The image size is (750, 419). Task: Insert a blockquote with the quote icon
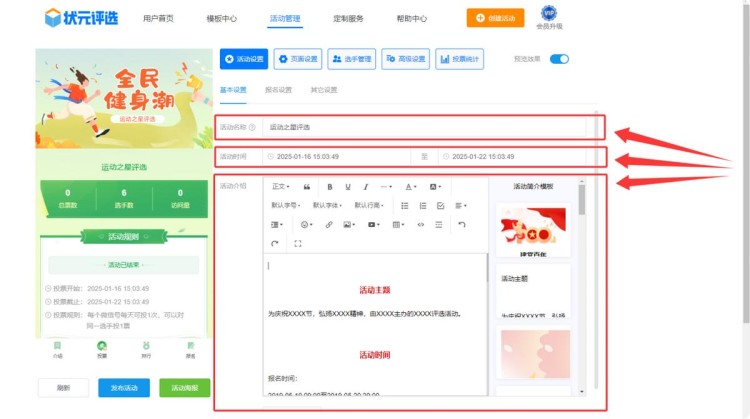306,187
